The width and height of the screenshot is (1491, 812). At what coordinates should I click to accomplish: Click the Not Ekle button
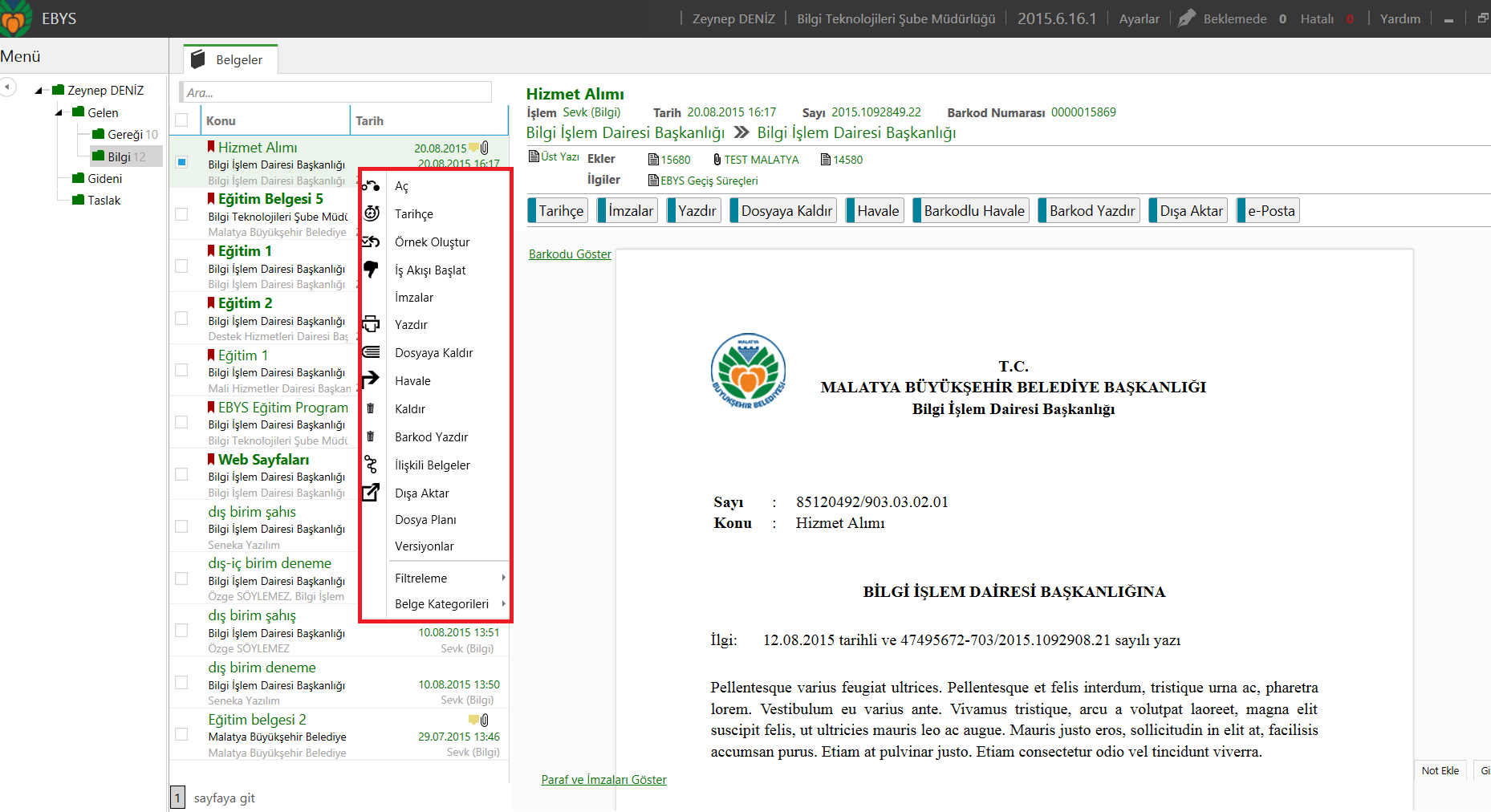[1440, 770]
